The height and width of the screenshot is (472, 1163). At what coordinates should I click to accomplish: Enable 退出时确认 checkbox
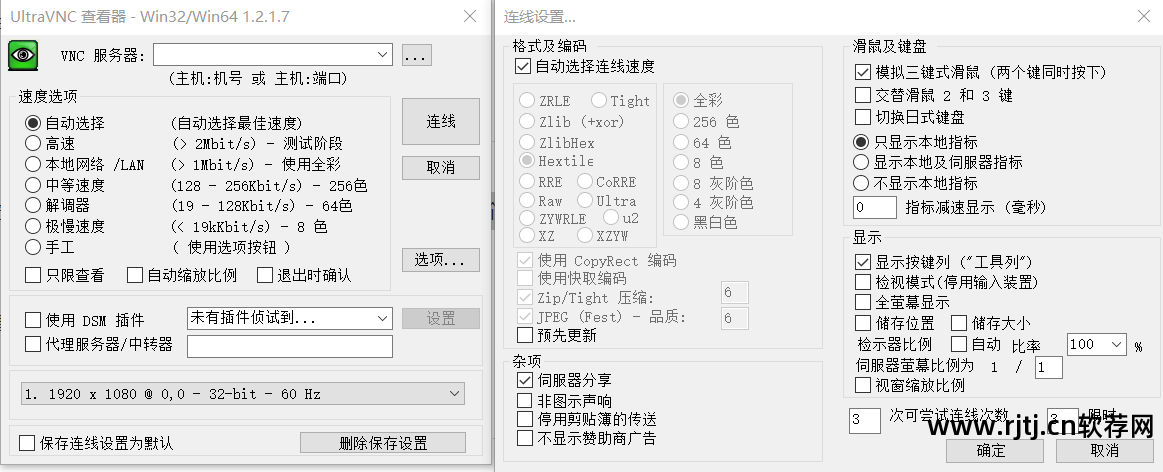pos(265,275)
